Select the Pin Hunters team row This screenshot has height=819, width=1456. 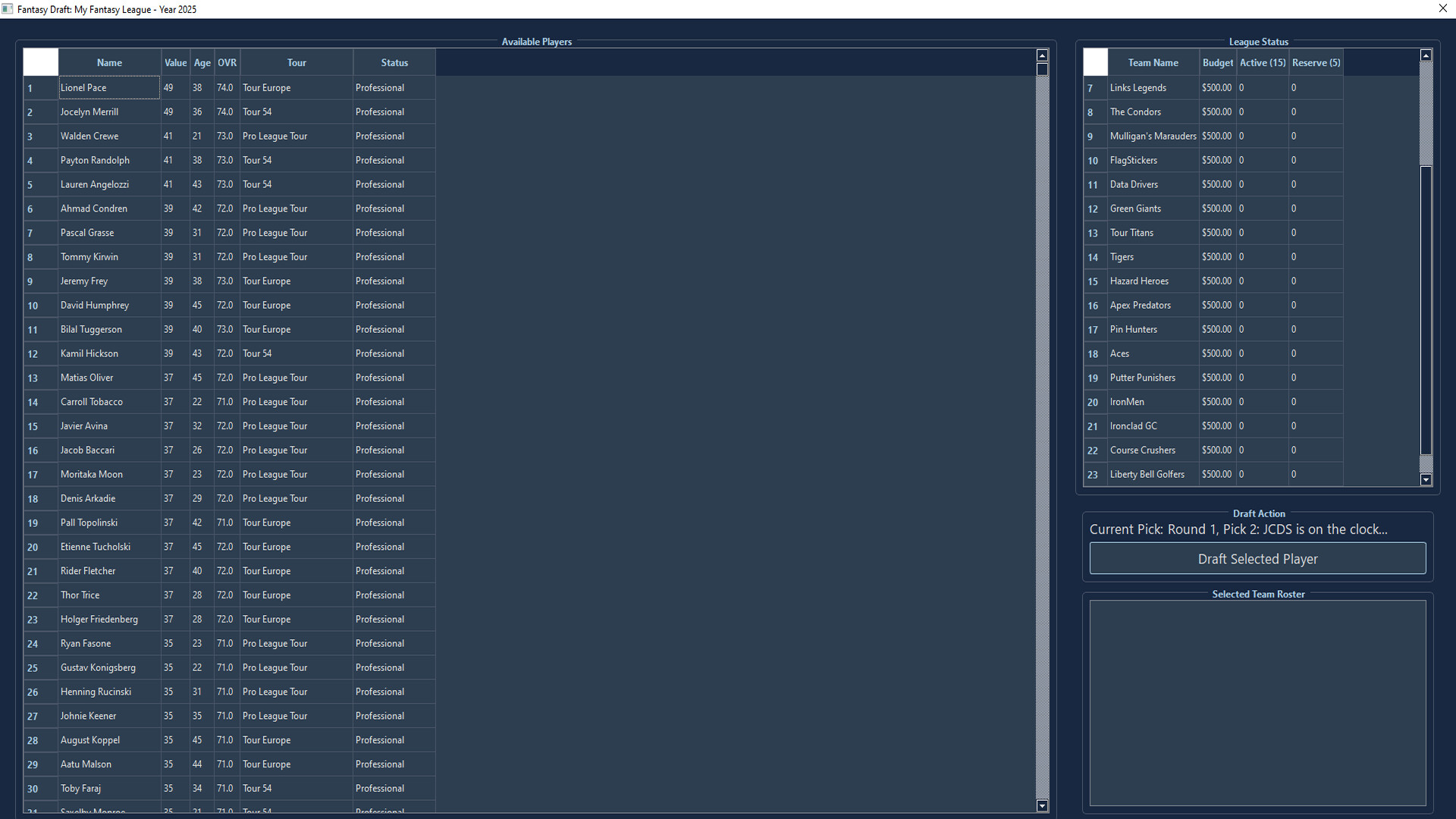coord(1152,329)
